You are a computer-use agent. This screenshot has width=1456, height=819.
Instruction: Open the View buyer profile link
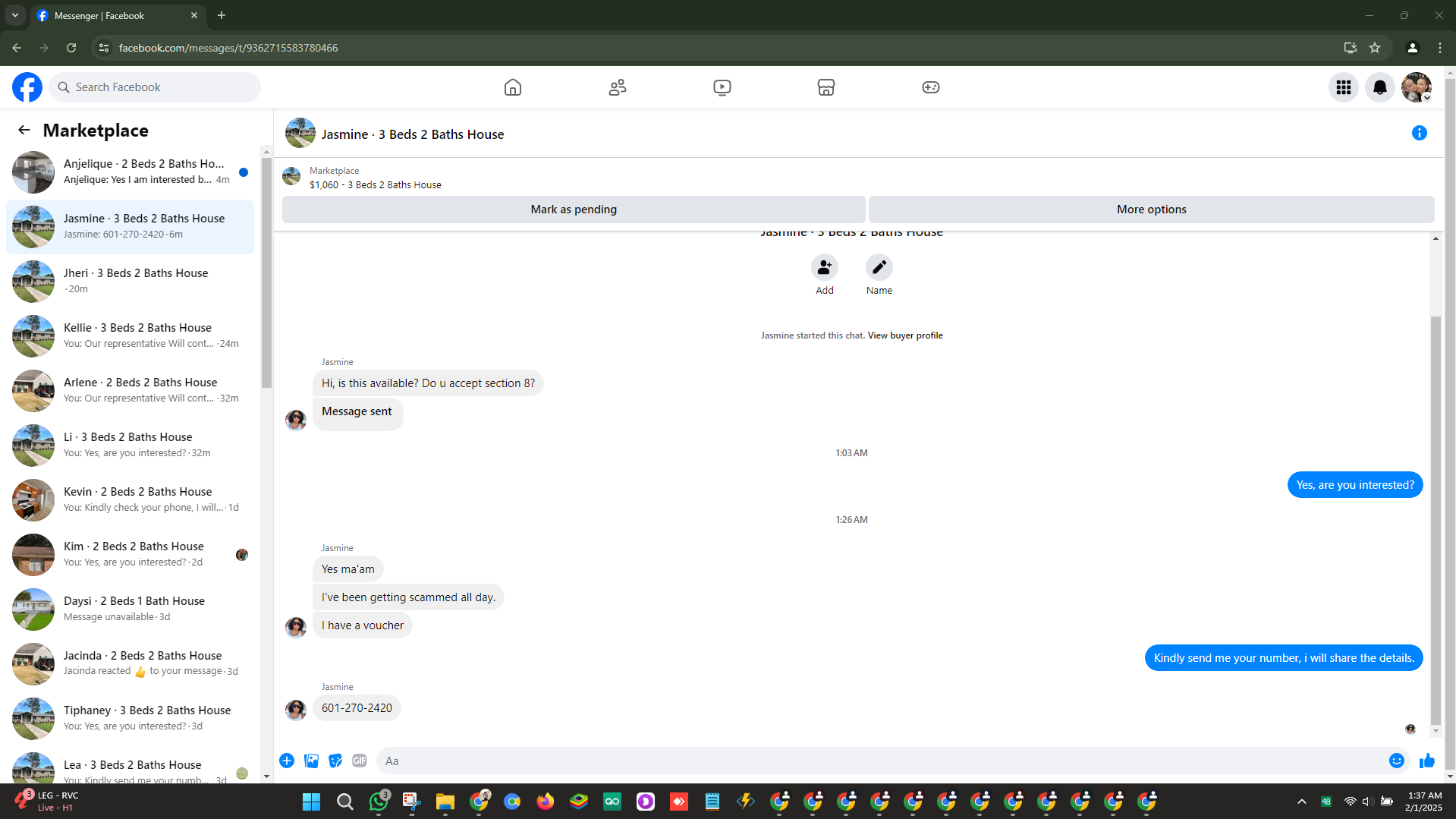(x=905, y=335)
